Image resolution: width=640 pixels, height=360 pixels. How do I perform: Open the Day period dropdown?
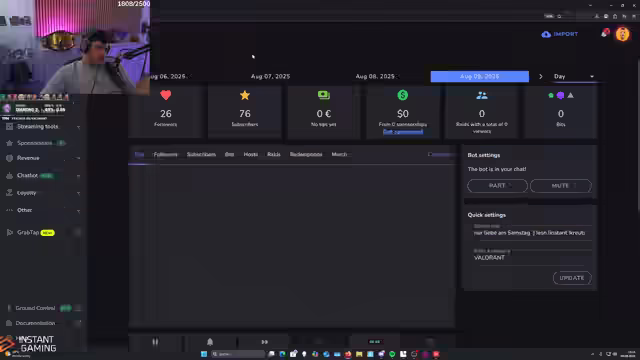(x=573, y=76)
